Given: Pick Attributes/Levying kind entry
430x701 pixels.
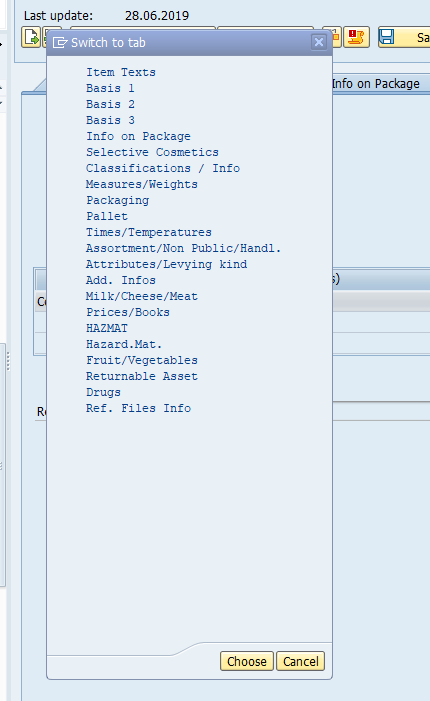Looking at the screenshot, I should tap(166, 264).
